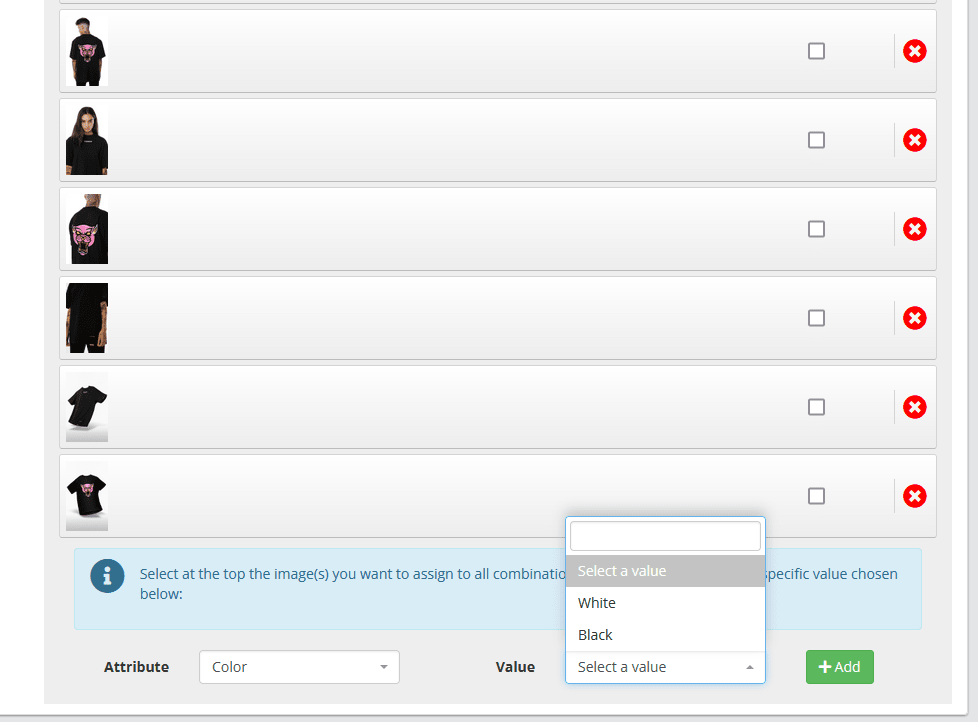Enable checkbox for back-view panther print image
Image resolution: width=978 pixels, height=722 pixels.
pos(816,229)
